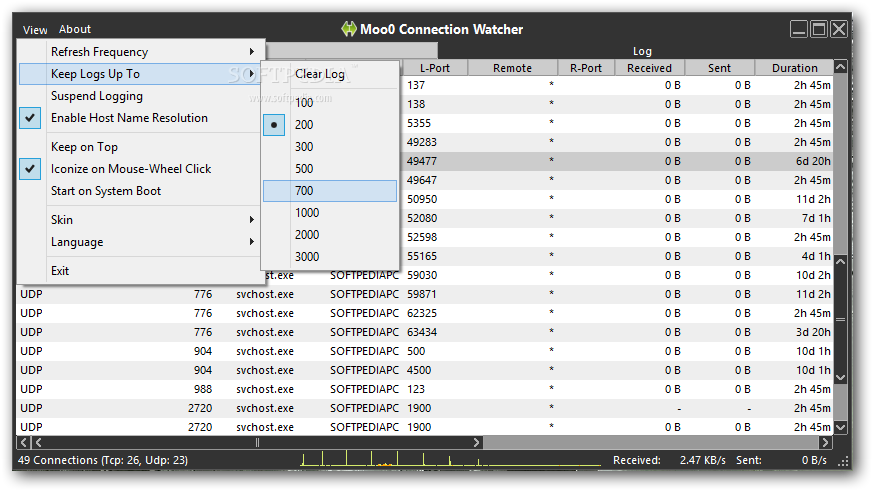Switch to the Log tab
873x491 pixels.
(x=642, y=51)
